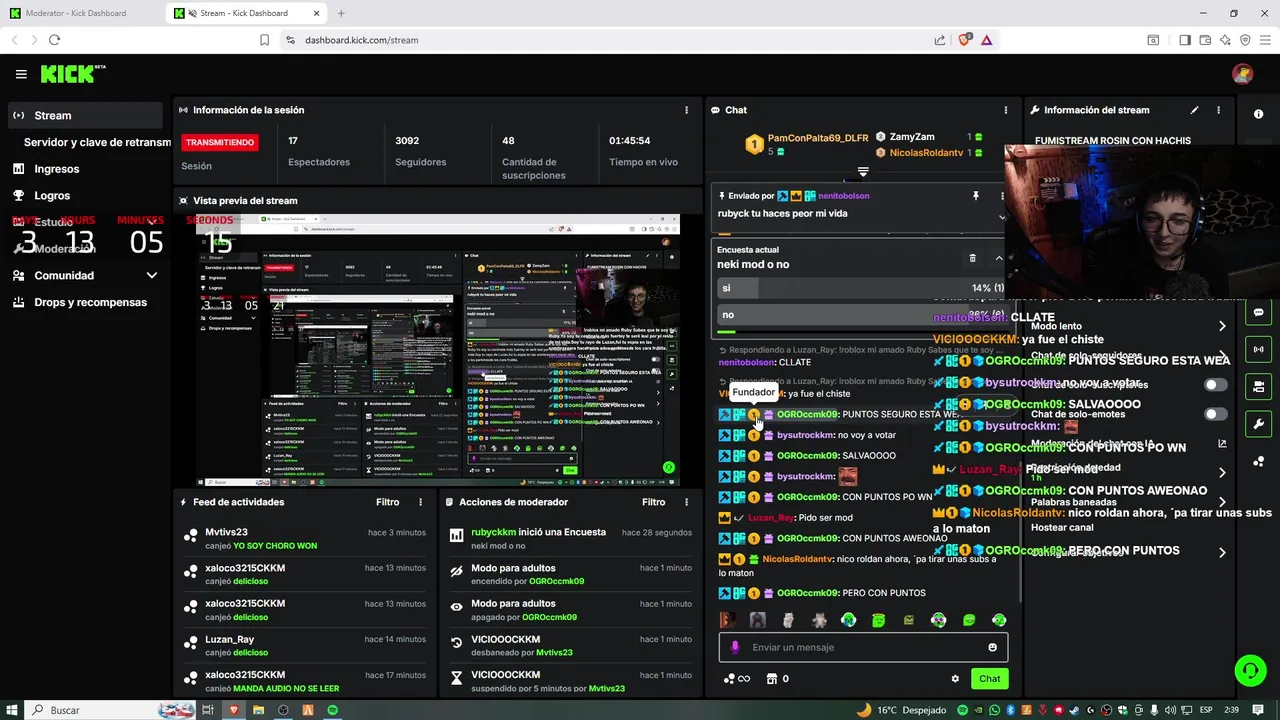Open Acciones de moderador three-dot menu
Viewport: 1280px width, 720px height.
pyautogui.click(x=686, y=502)
